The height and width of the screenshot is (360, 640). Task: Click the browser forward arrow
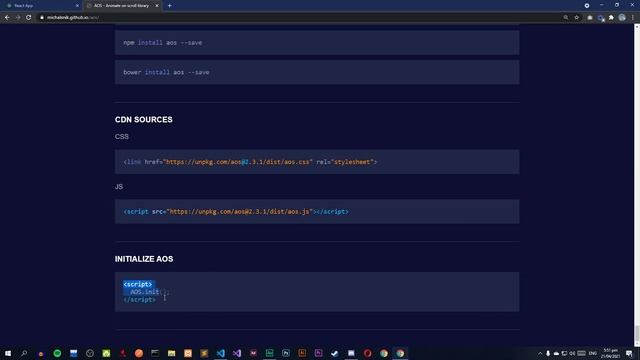[18, 18]
